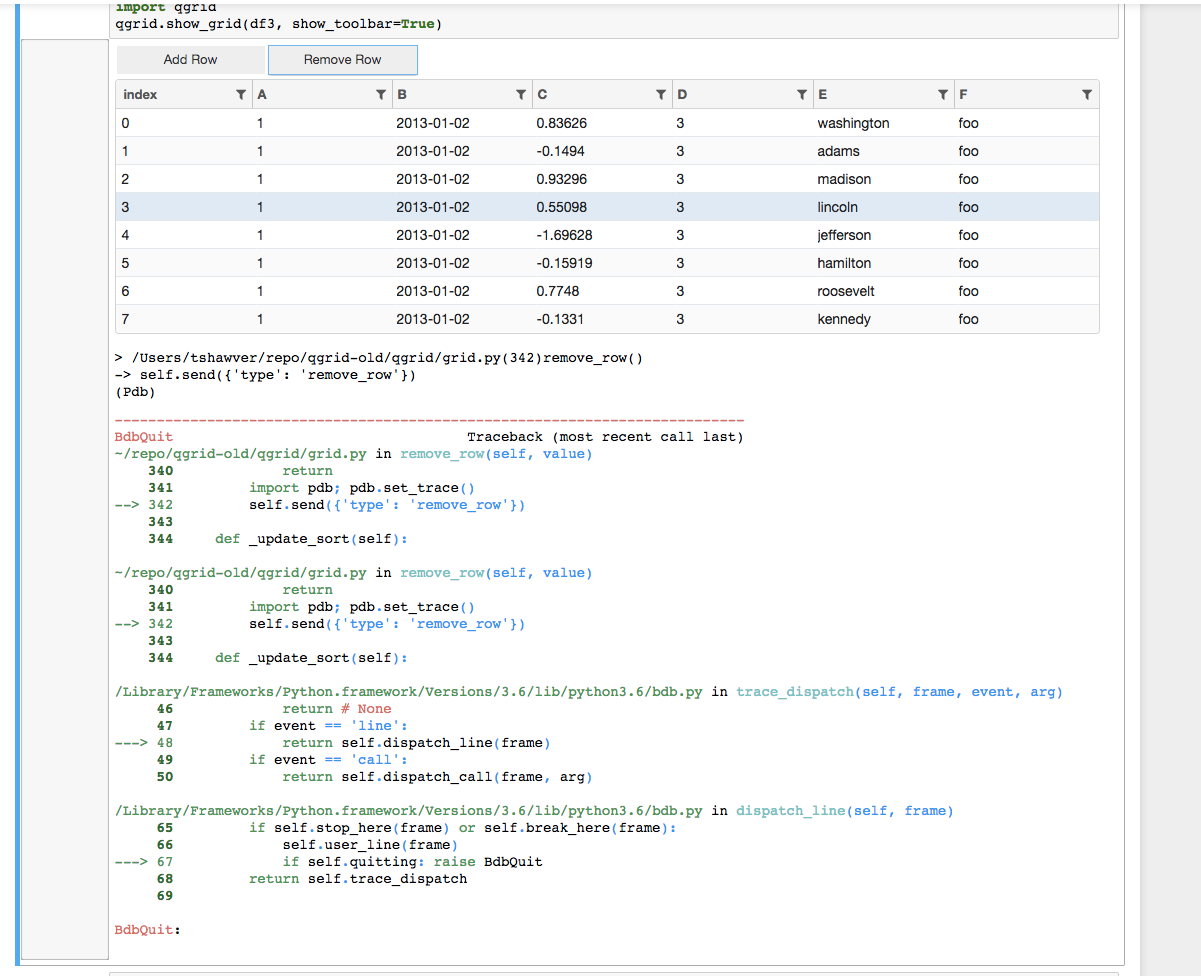Click trace_dispatch function name in traceback
Viewport: 1201px width, 976px height.
coord(795,692)
